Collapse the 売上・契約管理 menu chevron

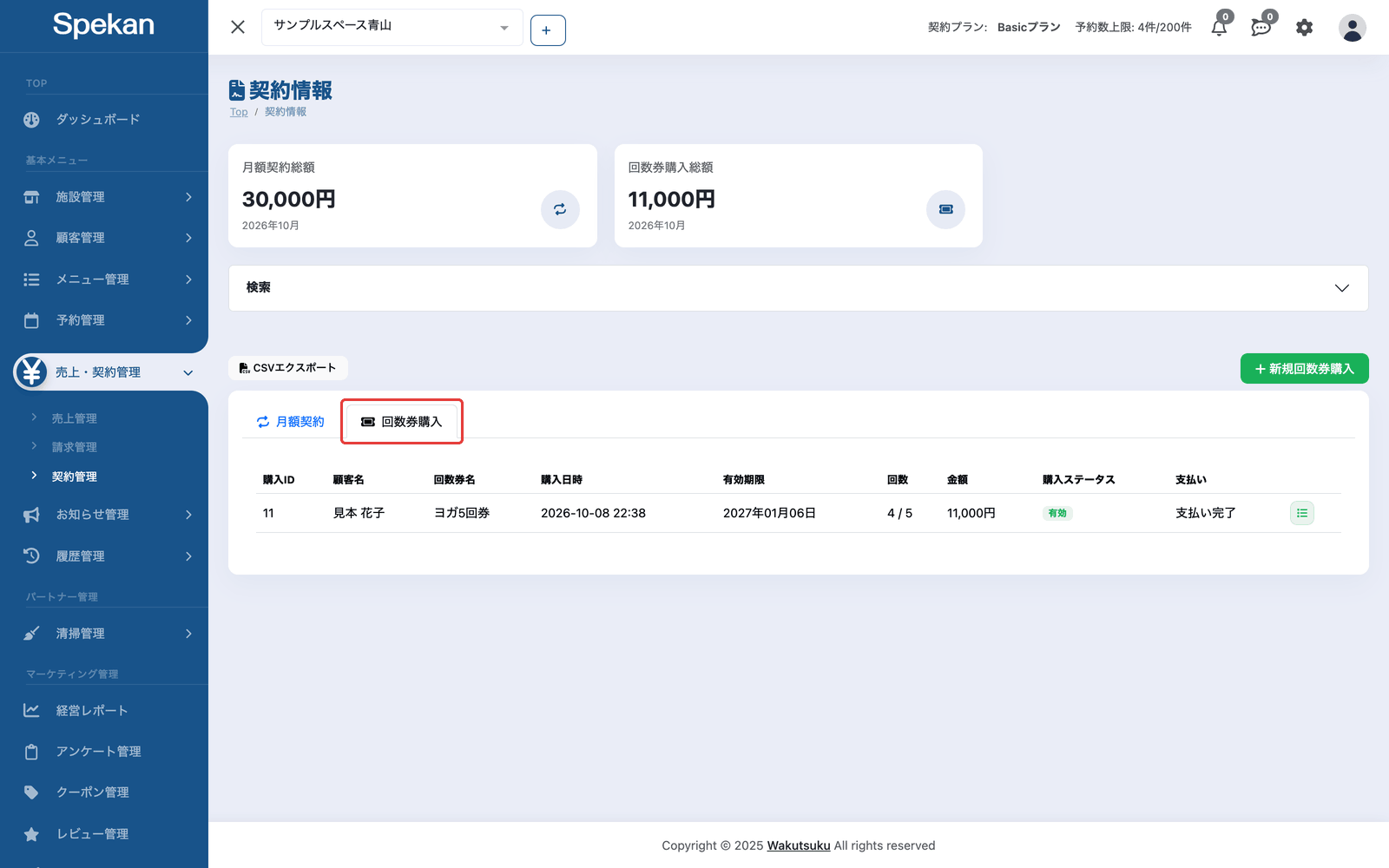(x=188, y=372)
